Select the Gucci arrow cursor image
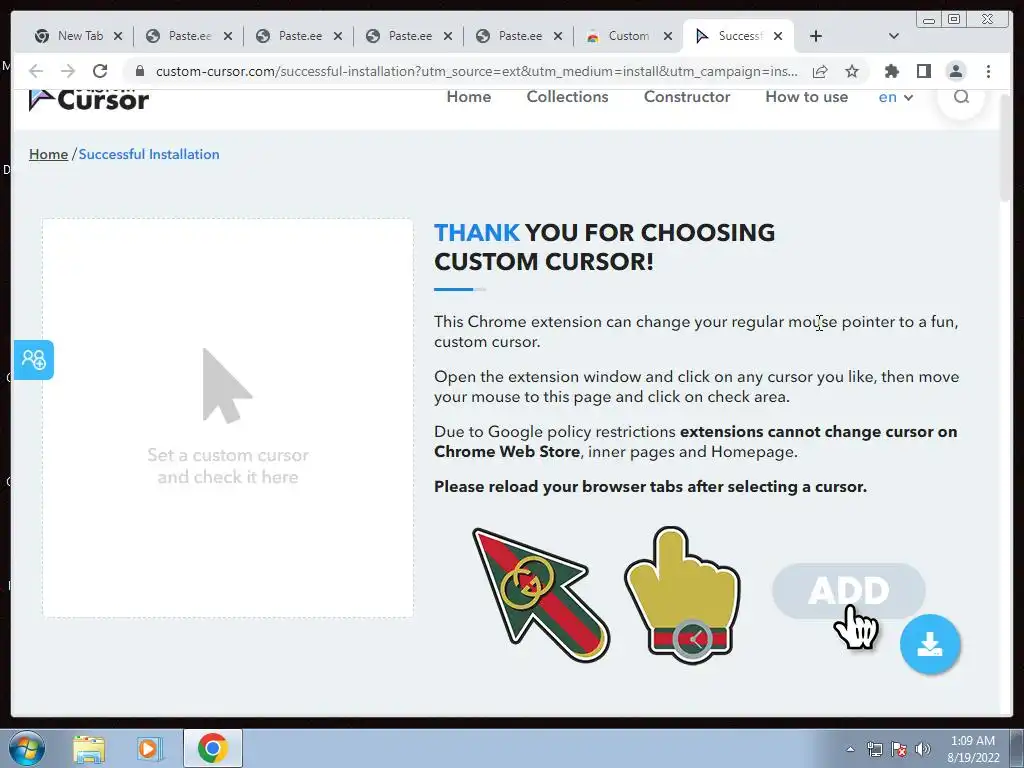The width and height of the screenshot is (1024, 768). tap(541, 595)
